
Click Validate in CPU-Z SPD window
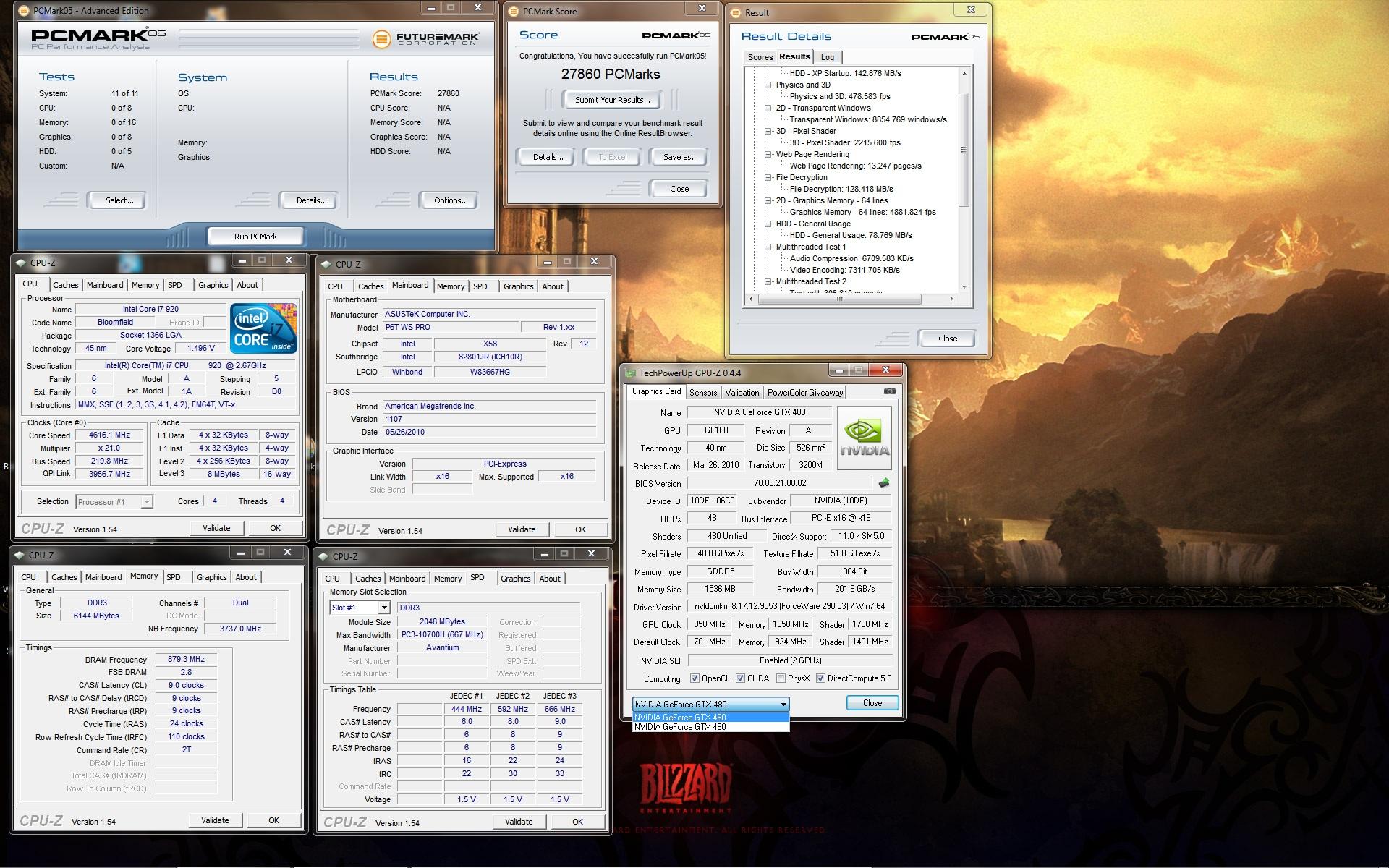(518, 822)
